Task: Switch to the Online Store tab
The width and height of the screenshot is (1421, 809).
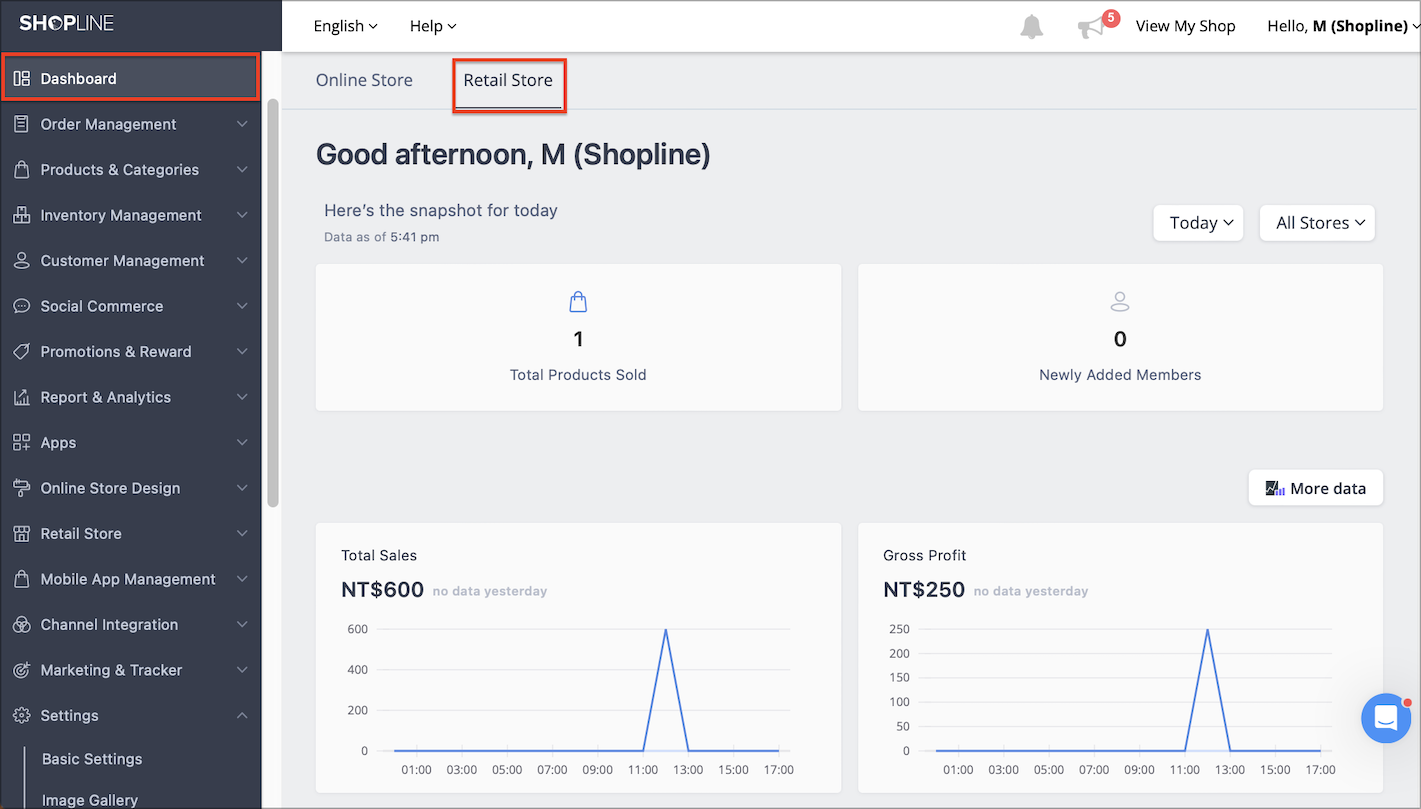Action: [x=364, y=80]
